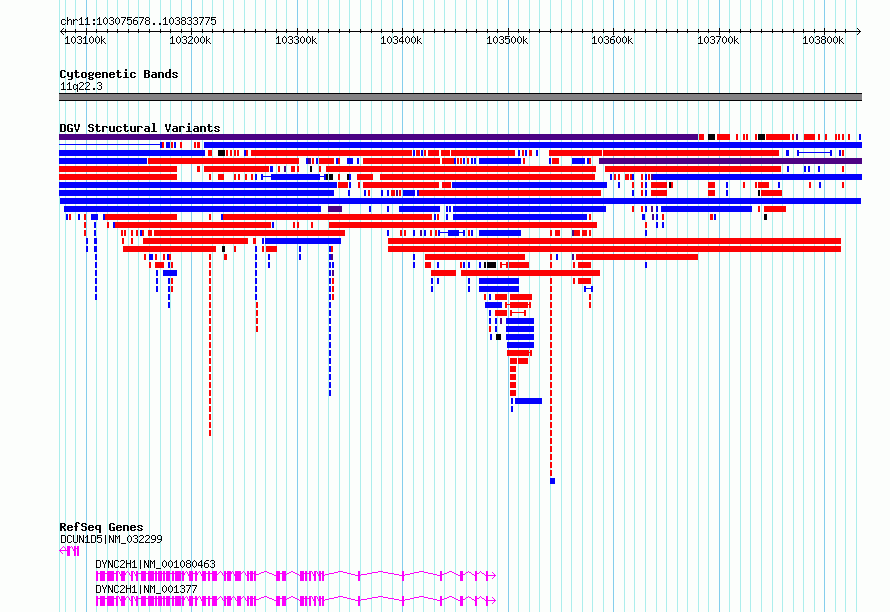
Task: Click the 103800k ruler tick label
Action: 823,40
